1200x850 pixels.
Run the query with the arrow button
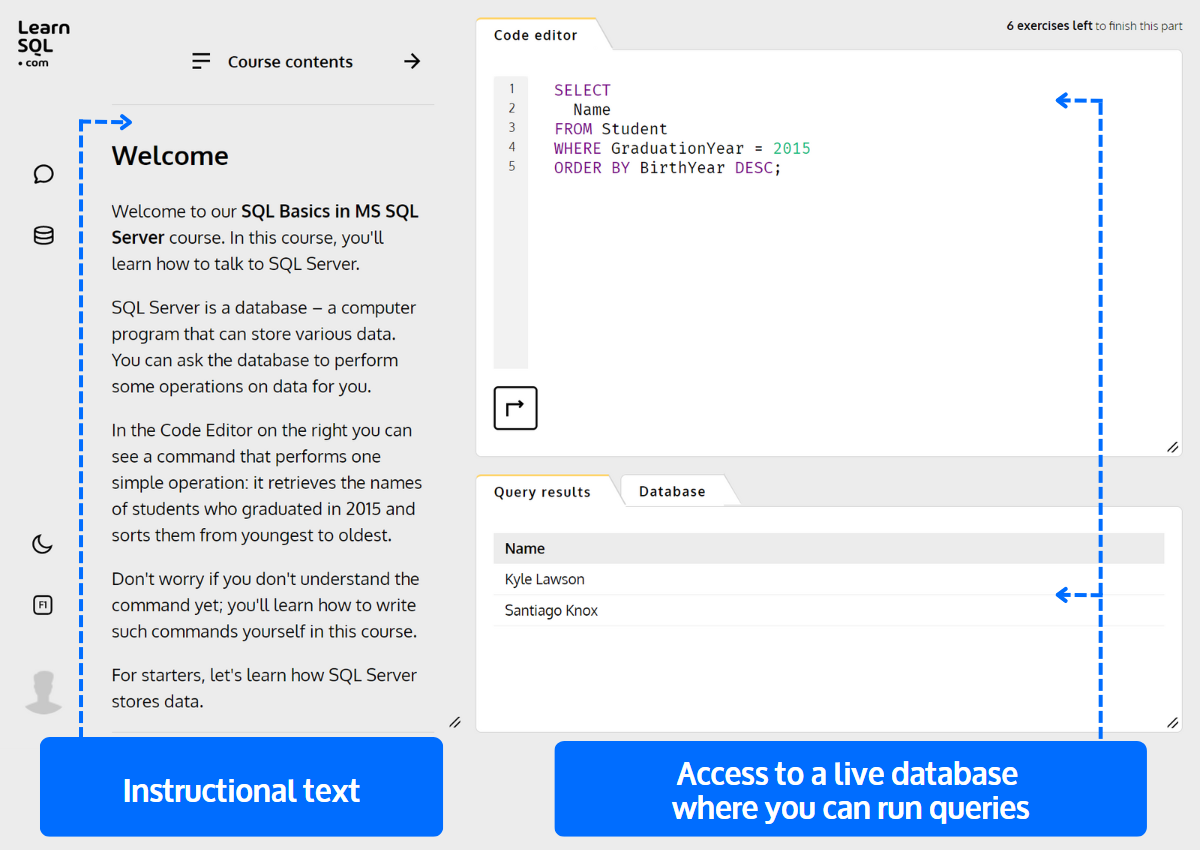tap(515, 408)
